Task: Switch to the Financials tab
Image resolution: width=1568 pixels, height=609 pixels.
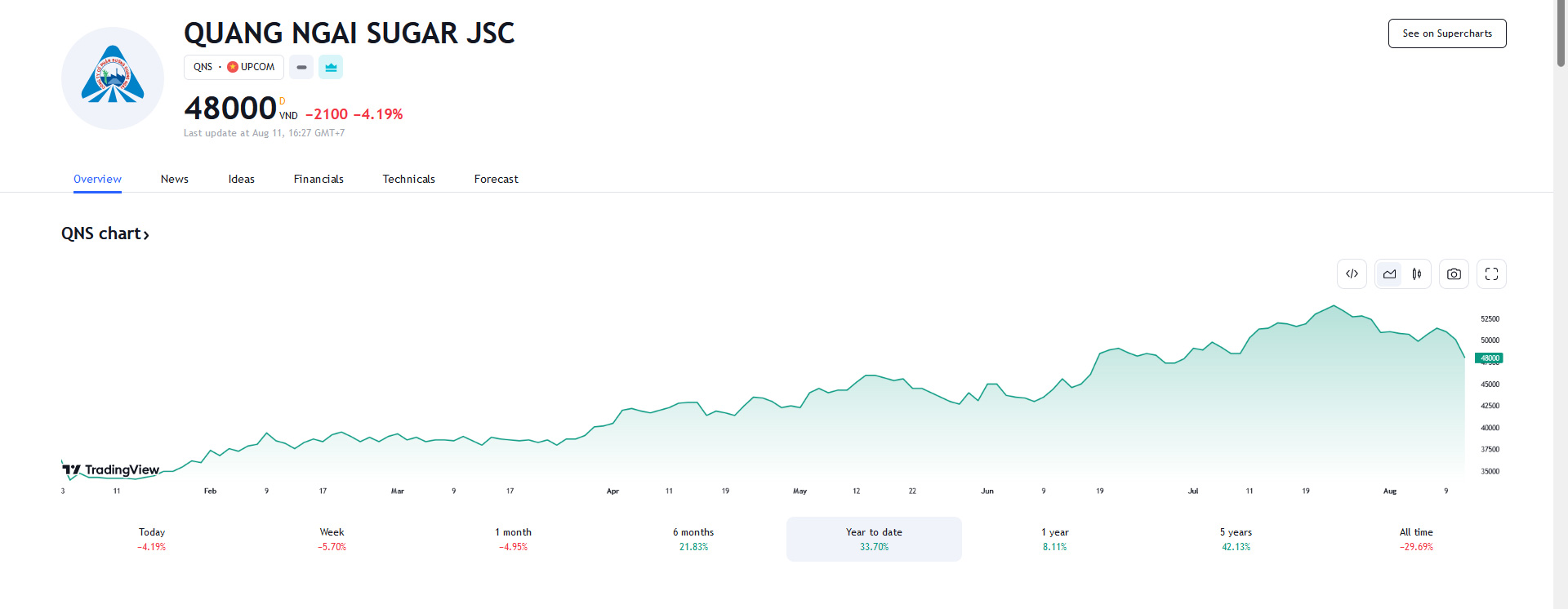Action: point(318,179)
